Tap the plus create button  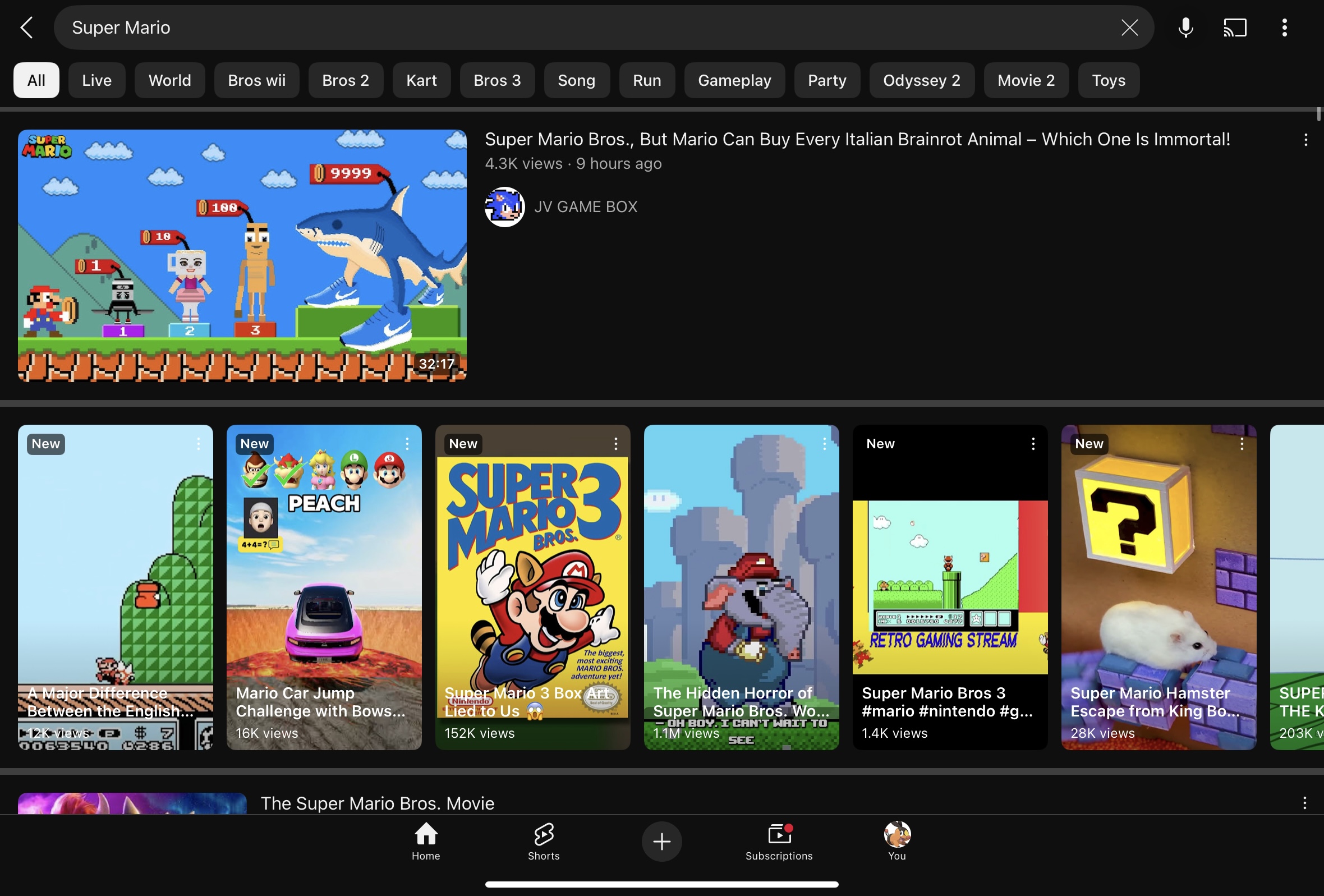[661, 841]
